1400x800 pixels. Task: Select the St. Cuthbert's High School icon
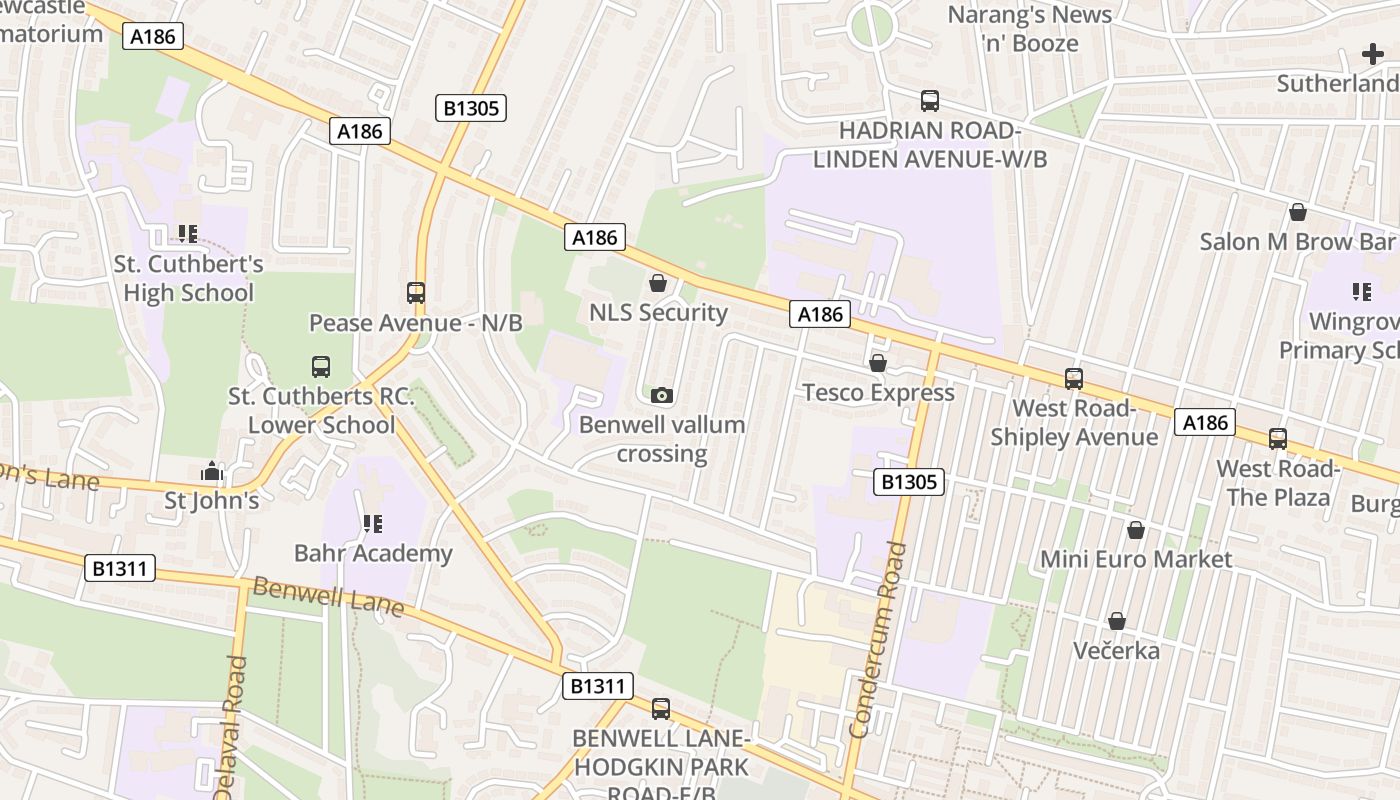pos(188,234)
